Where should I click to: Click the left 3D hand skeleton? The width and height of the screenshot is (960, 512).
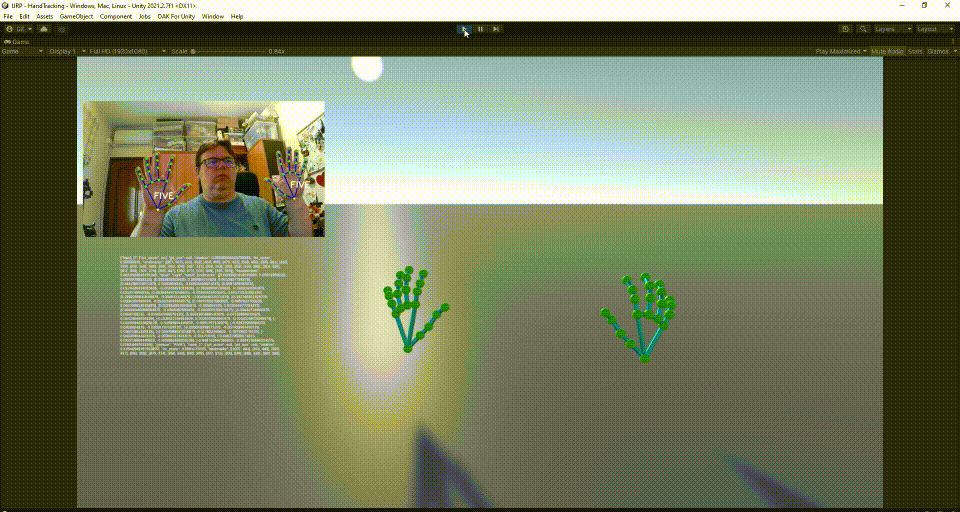point(415,309)
